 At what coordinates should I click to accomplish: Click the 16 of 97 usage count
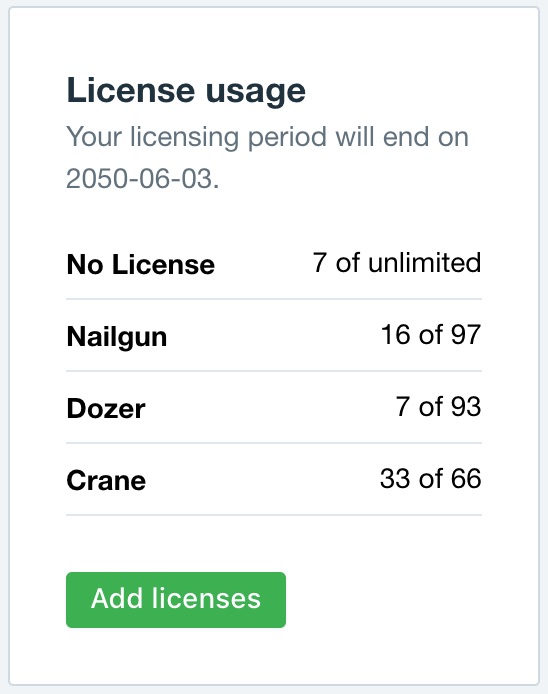431,335
